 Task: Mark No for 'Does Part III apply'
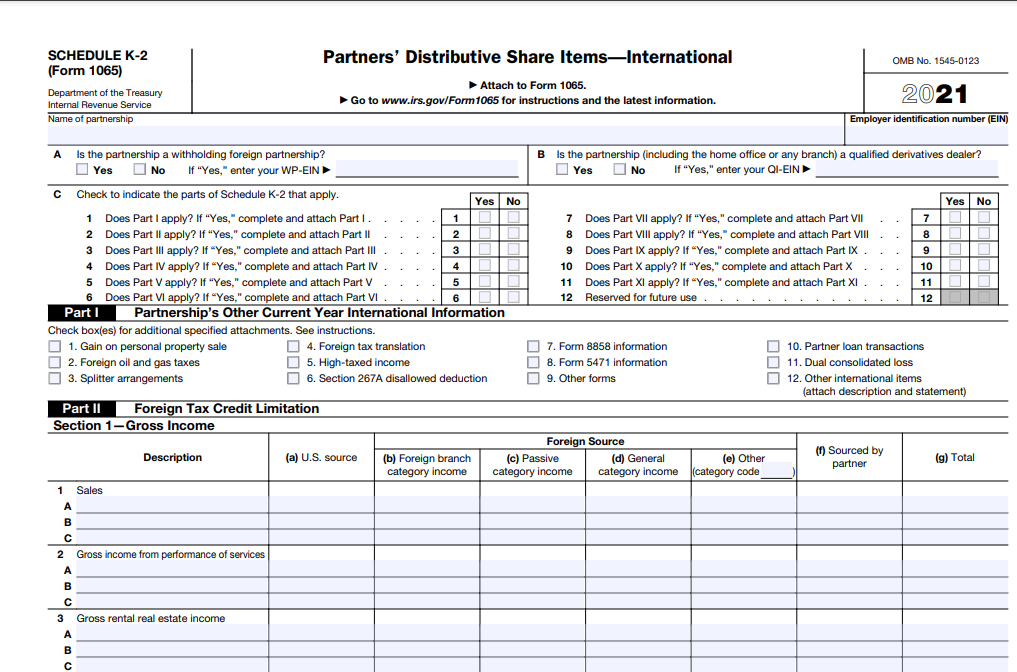pos(513,250)
